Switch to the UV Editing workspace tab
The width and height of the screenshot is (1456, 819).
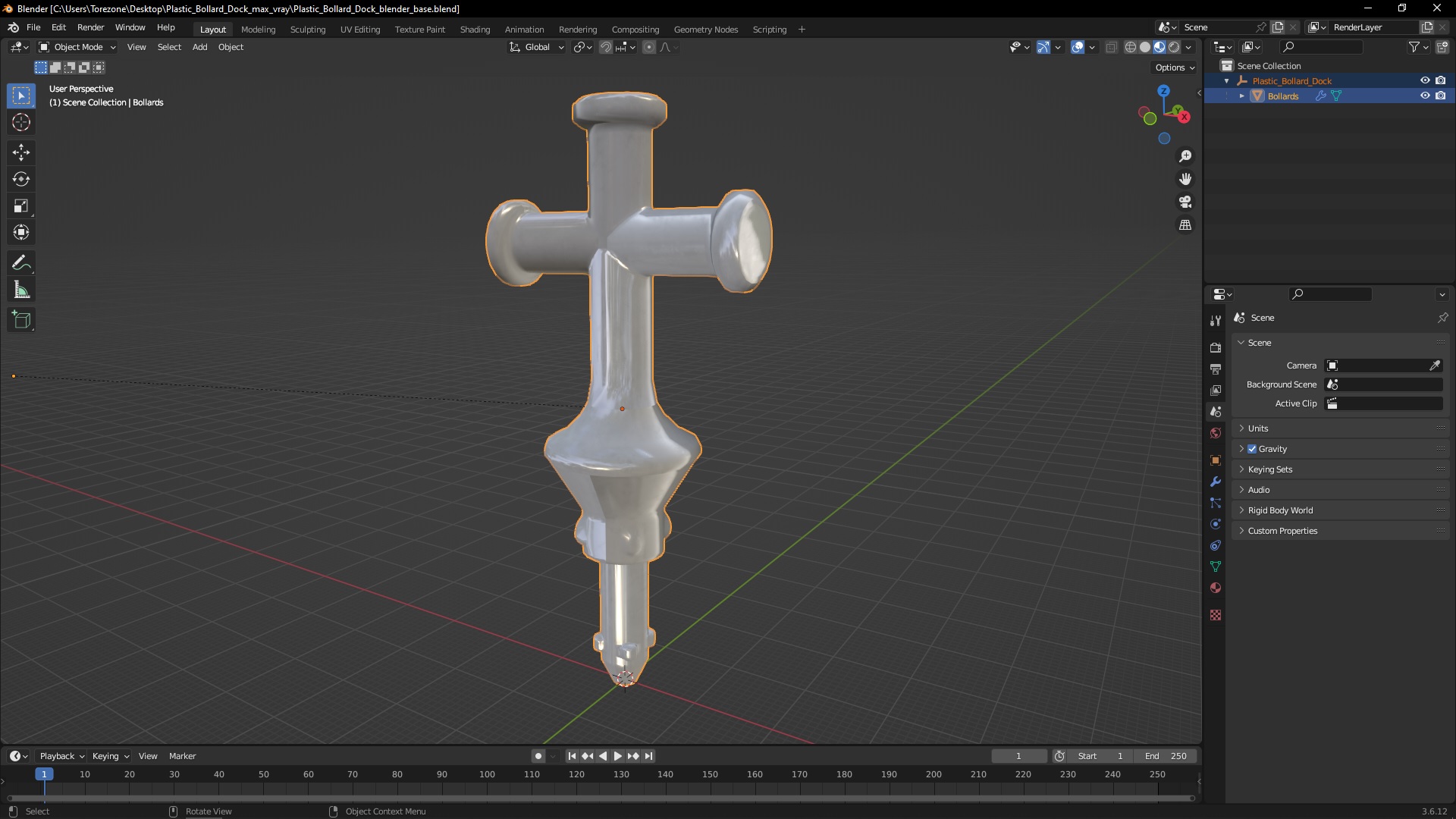(x=360, y=30)
